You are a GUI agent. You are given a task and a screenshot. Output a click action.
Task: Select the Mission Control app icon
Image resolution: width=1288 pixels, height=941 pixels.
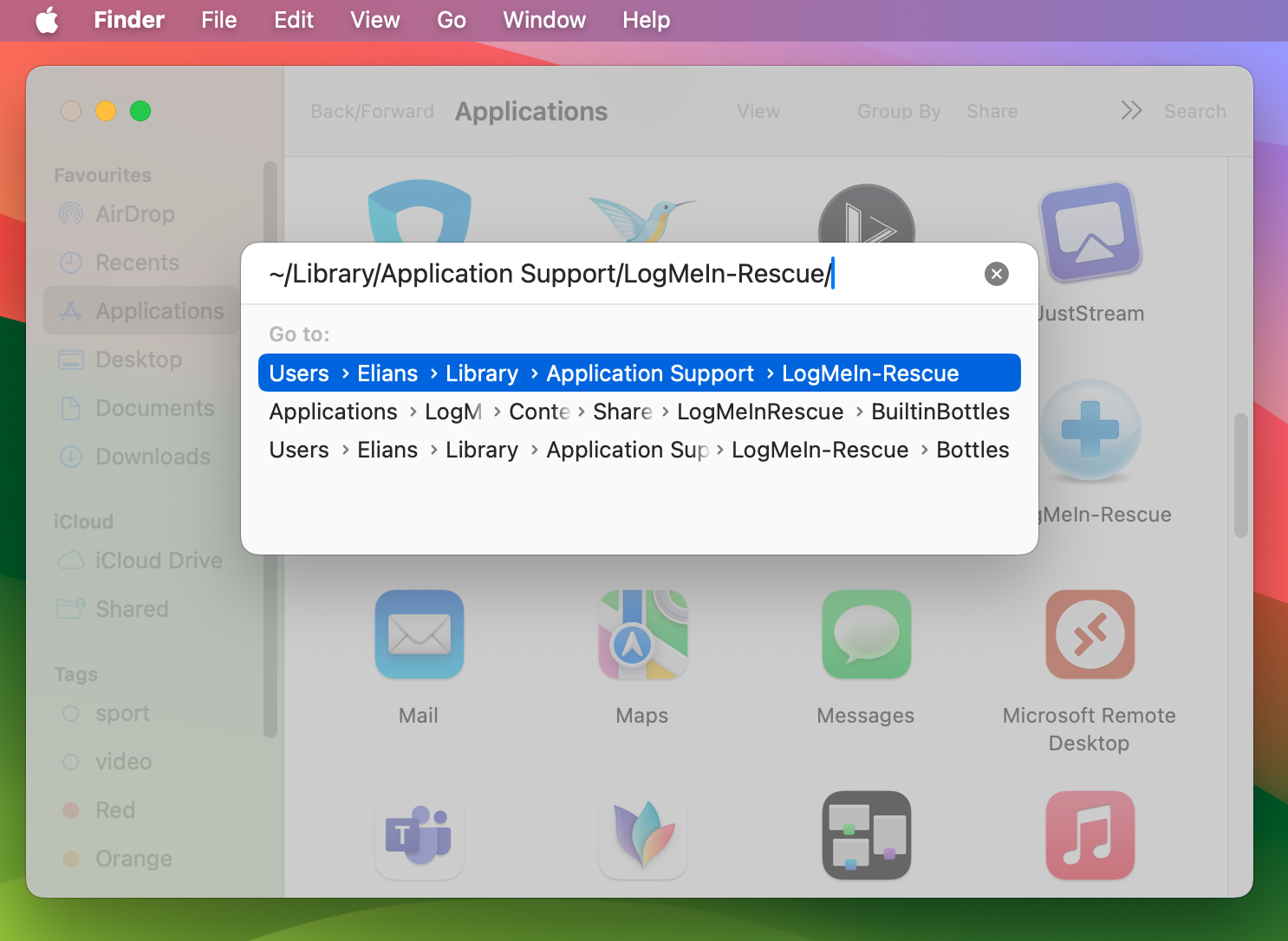tap(867, 835)
